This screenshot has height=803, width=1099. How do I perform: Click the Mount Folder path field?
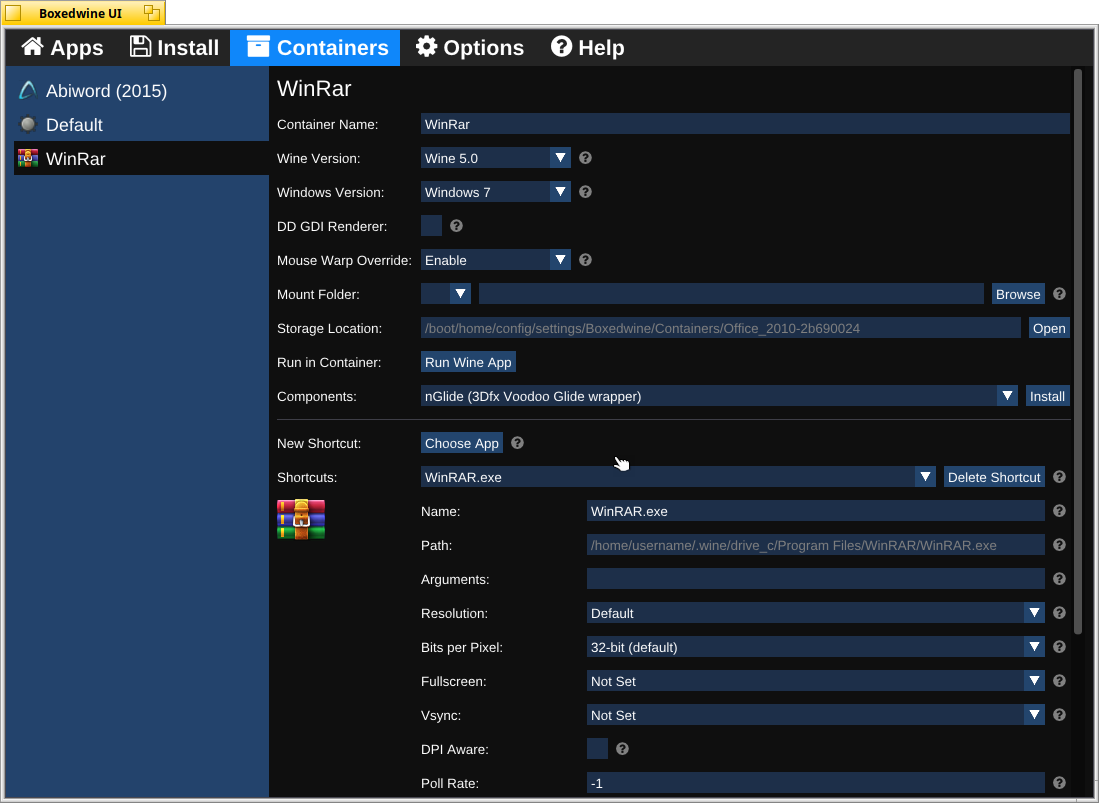pos(731,294)
